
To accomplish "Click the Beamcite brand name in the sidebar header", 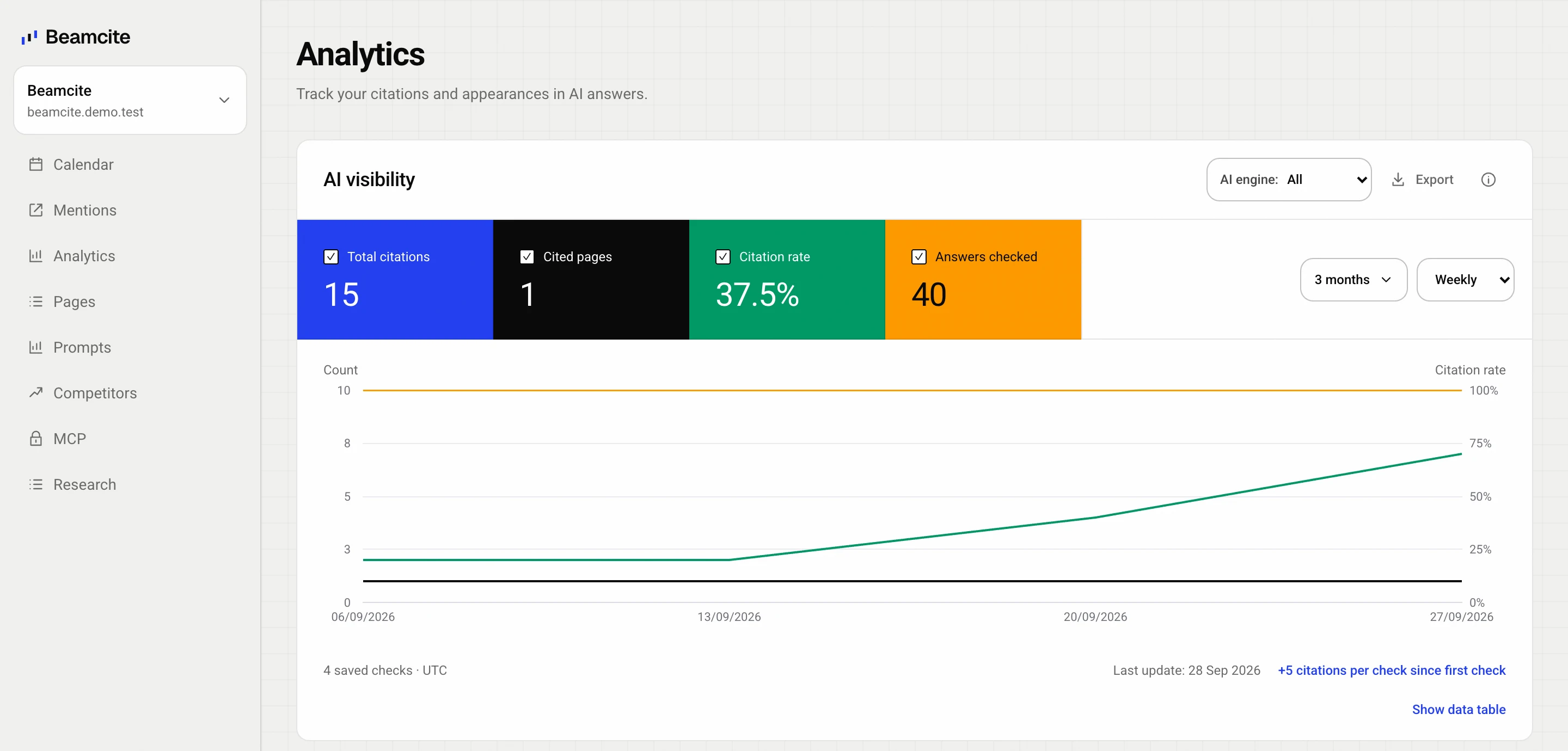I will pyautogui.click(x=88, y=36).
